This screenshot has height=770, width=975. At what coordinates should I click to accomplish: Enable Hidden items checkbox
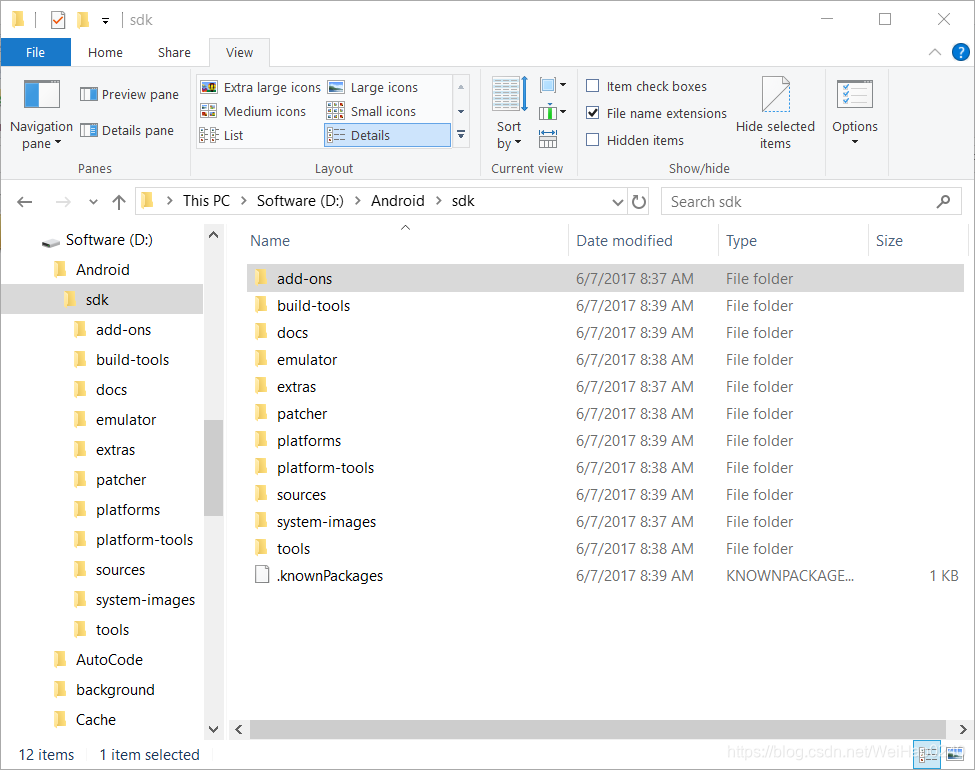(593, 140)
